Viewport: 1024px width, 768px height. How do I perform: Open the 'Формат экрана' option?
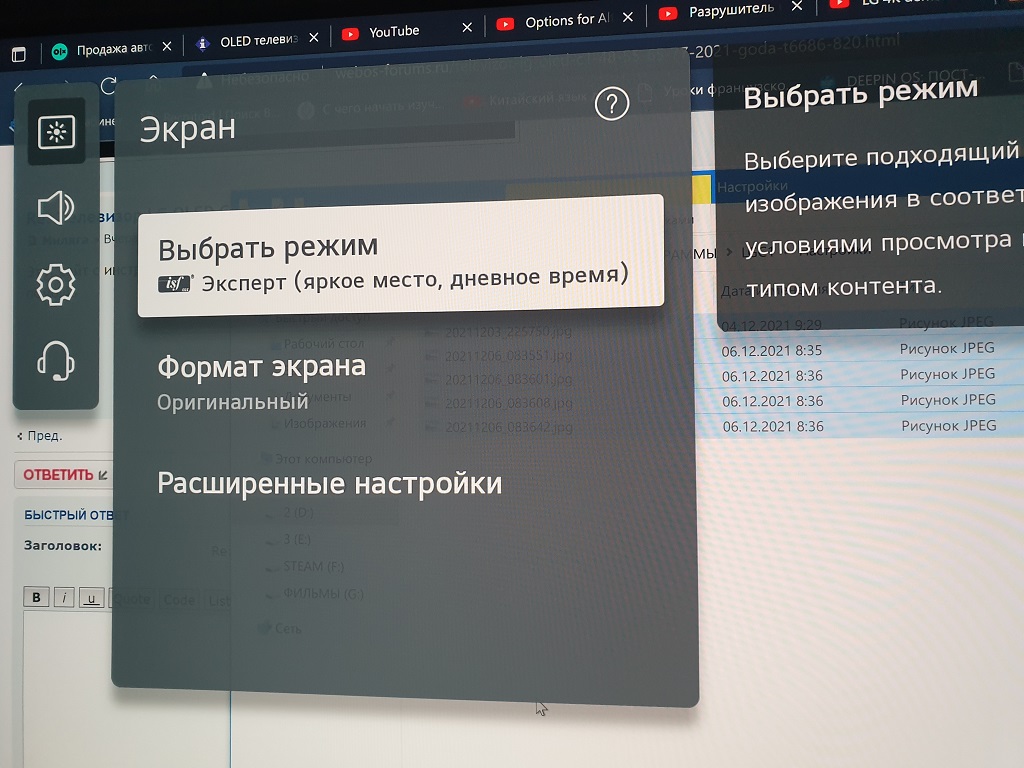tap(262, 380)
